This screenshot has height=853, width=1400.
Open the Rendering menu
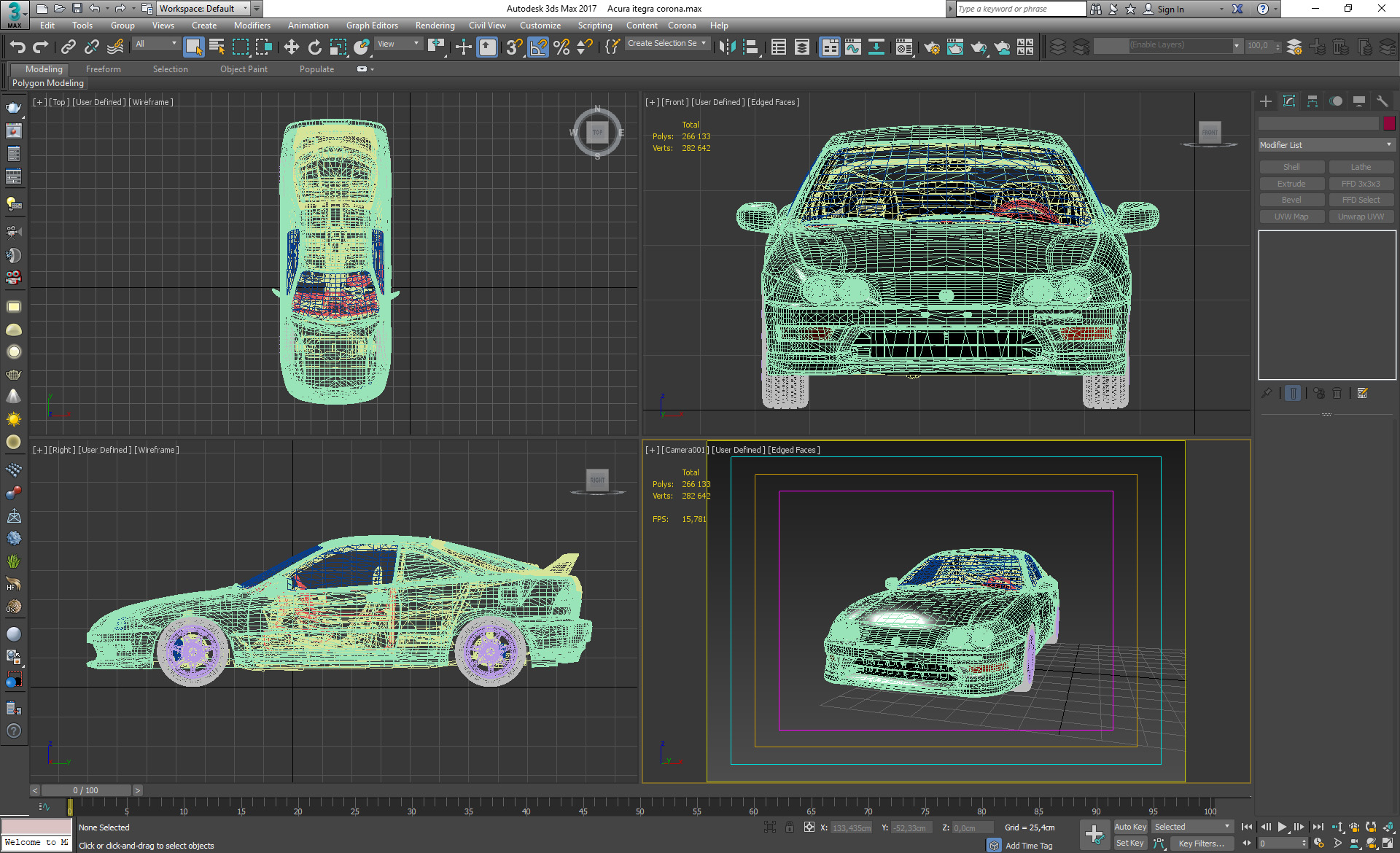(435, 26)
